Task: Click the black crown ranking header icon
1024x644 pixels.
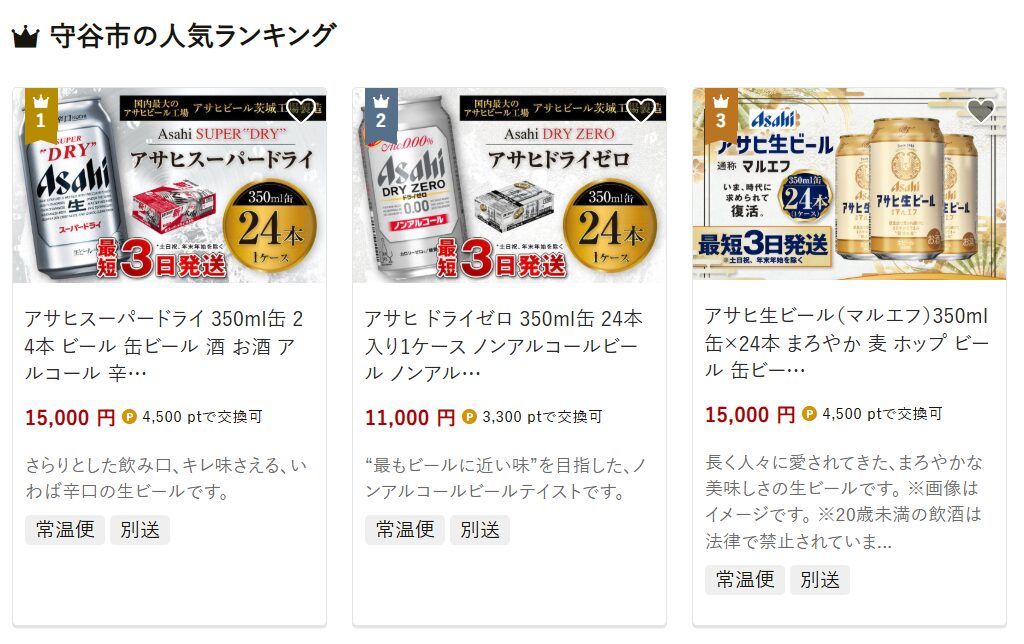Action: tap(25, 37)
